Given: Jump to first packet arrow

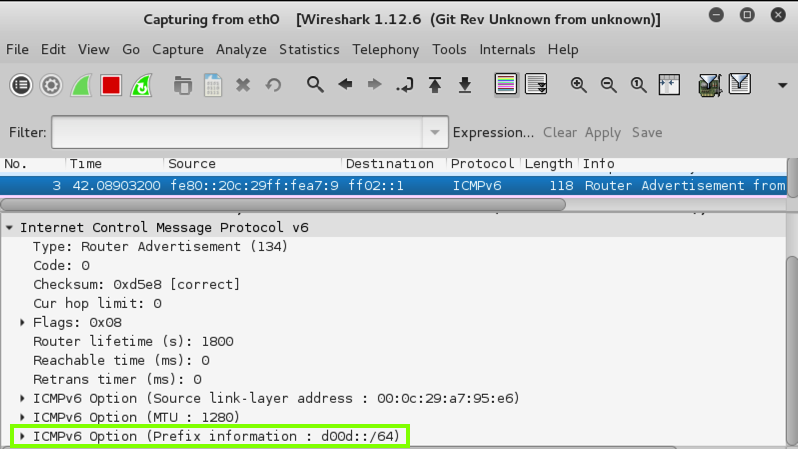Looking at the screenshot, I should click(x=435, y=85).
